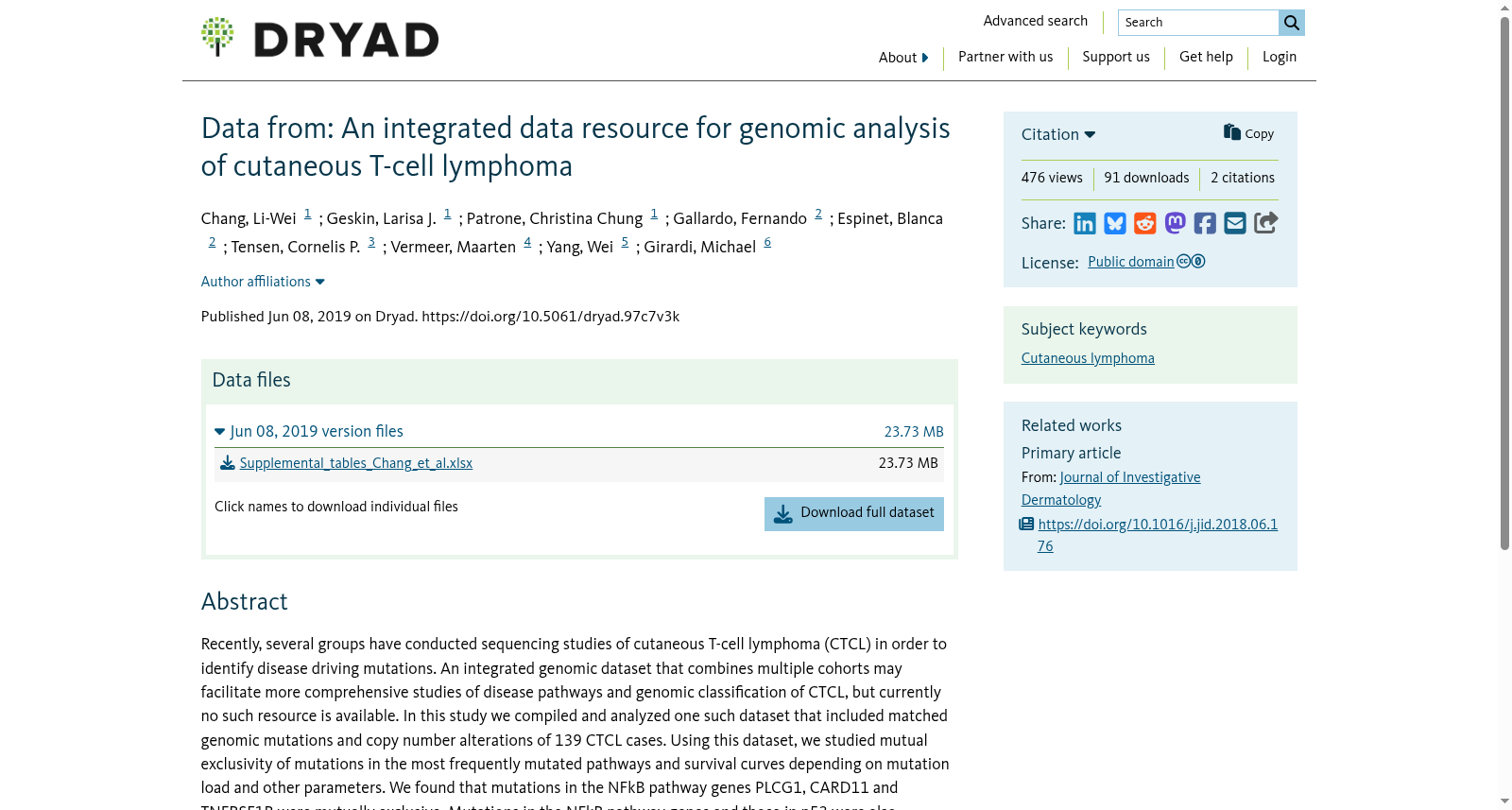
Task: Download Supplemental_tables_Chang_et_al.xlsx file
Action: [355, 463]
